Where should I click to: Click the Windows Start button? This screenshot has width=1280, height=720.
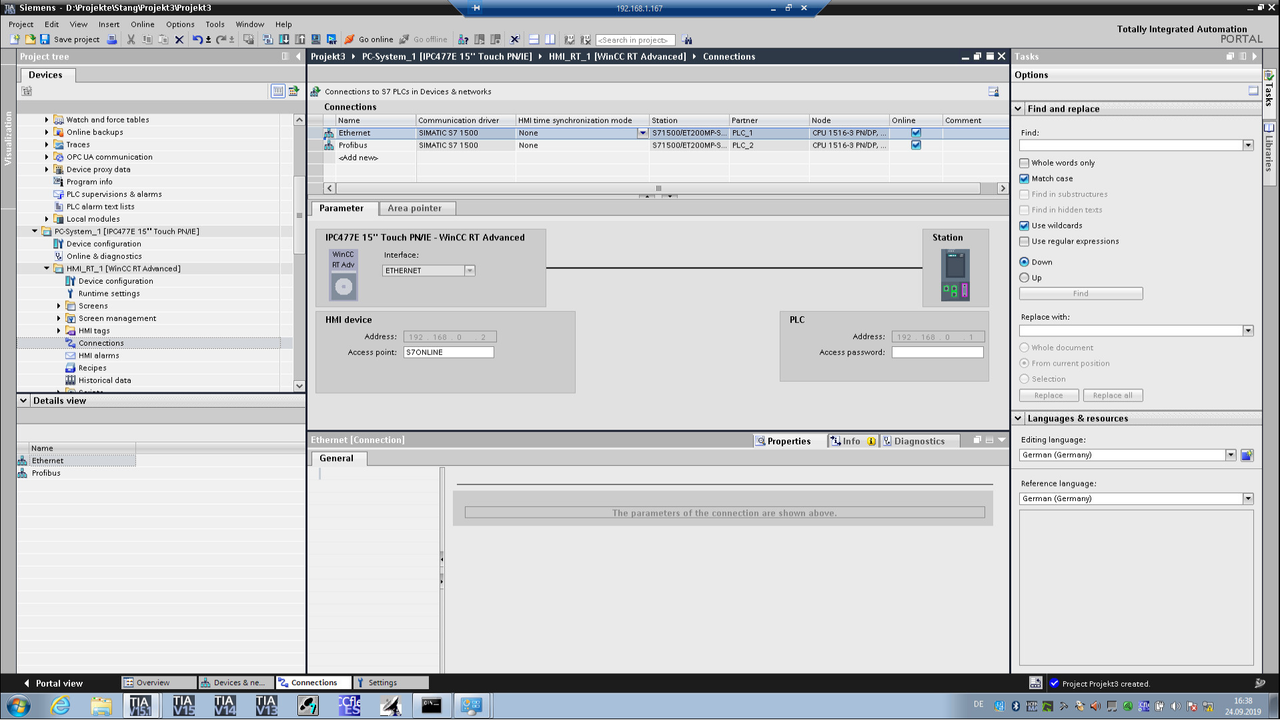(x=18, y=706)
